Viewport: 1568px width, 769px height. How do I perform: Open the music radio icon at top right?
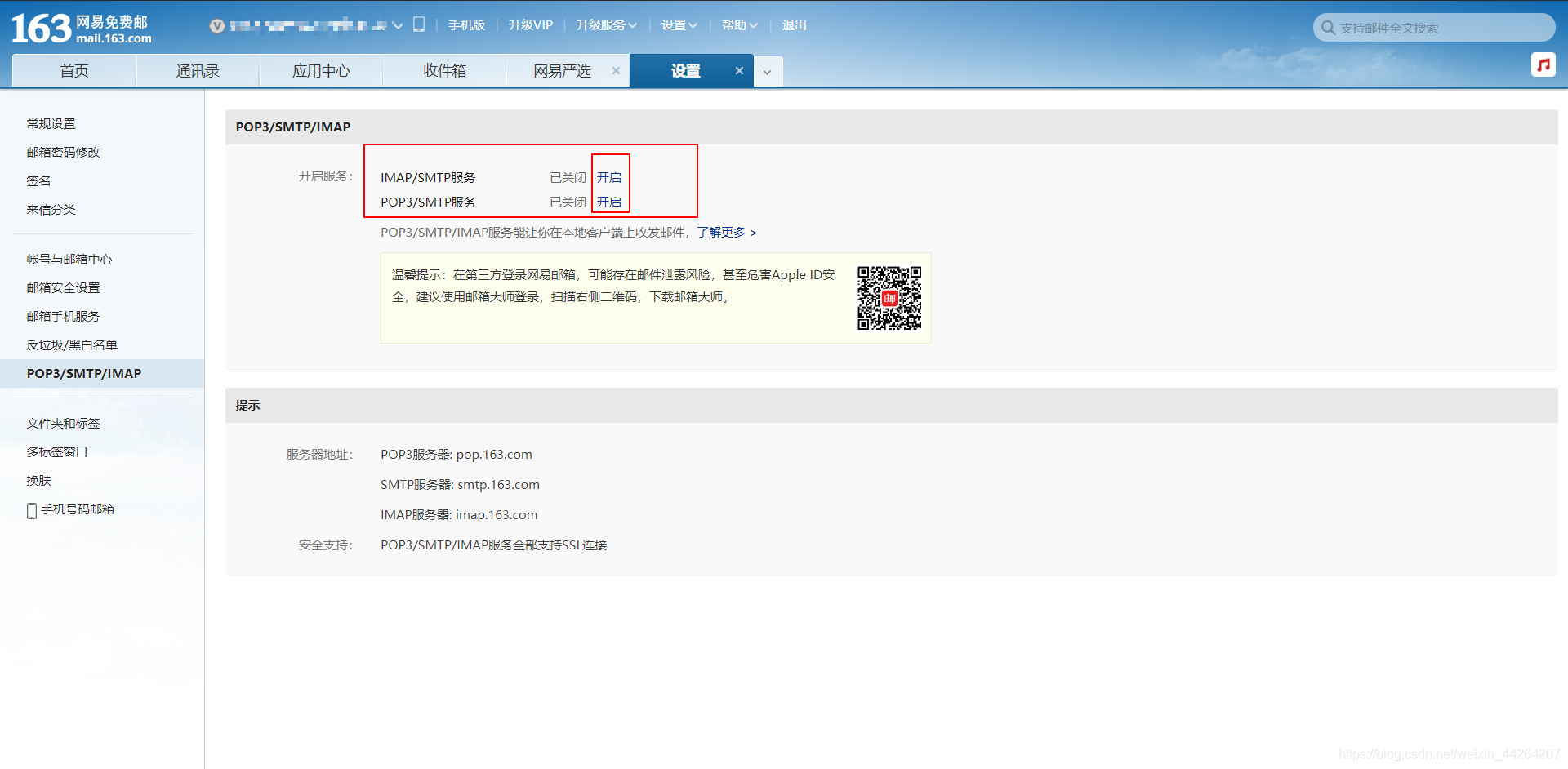(1543, 65)
